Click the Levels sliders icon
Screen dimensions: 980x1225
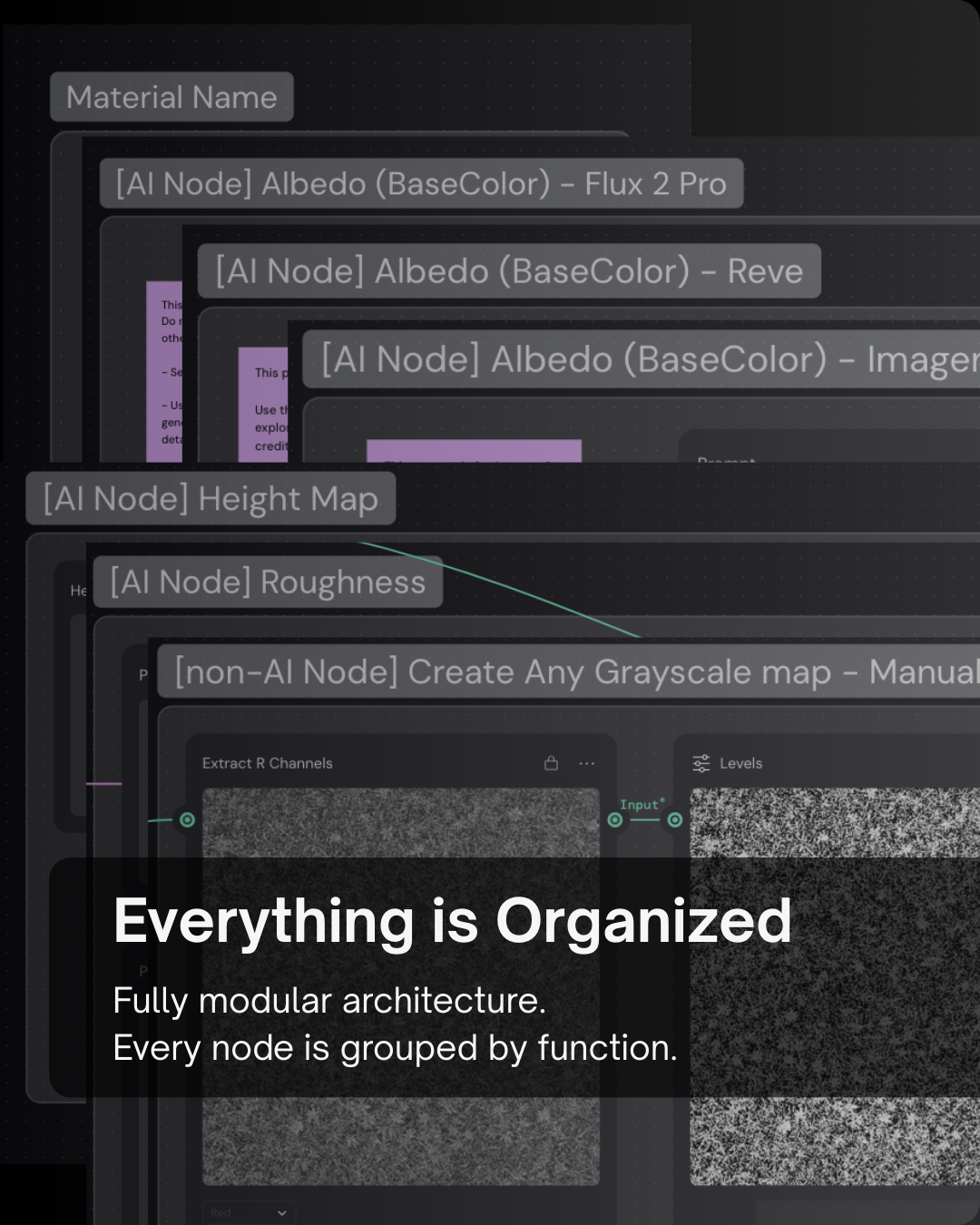coord(701,763)
